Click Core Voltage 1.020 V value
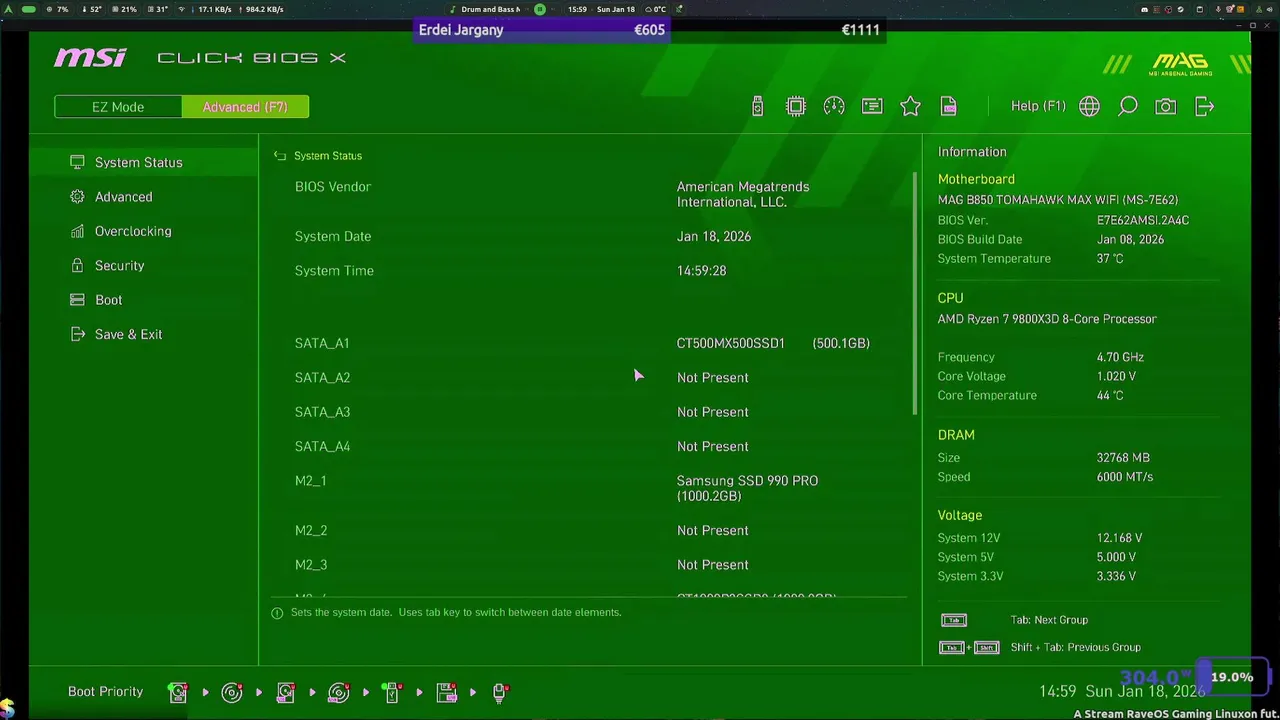1280x720 pixels. [1116, 376]
